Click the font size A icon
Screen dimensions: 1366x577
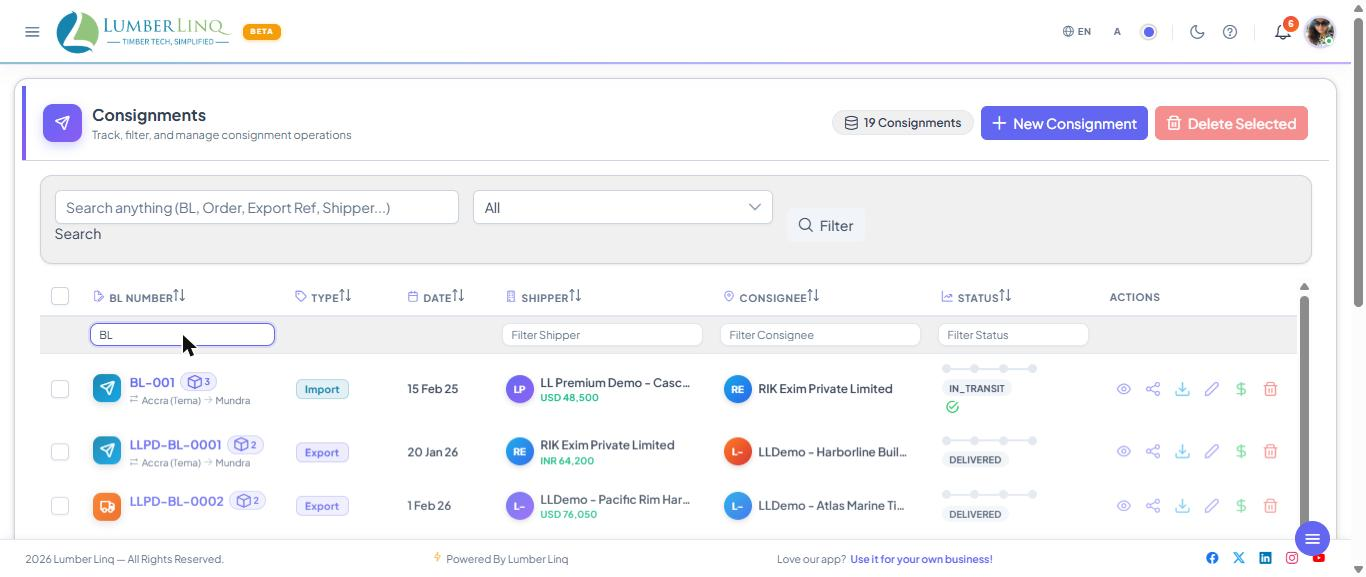click(x=1117, y=32)
